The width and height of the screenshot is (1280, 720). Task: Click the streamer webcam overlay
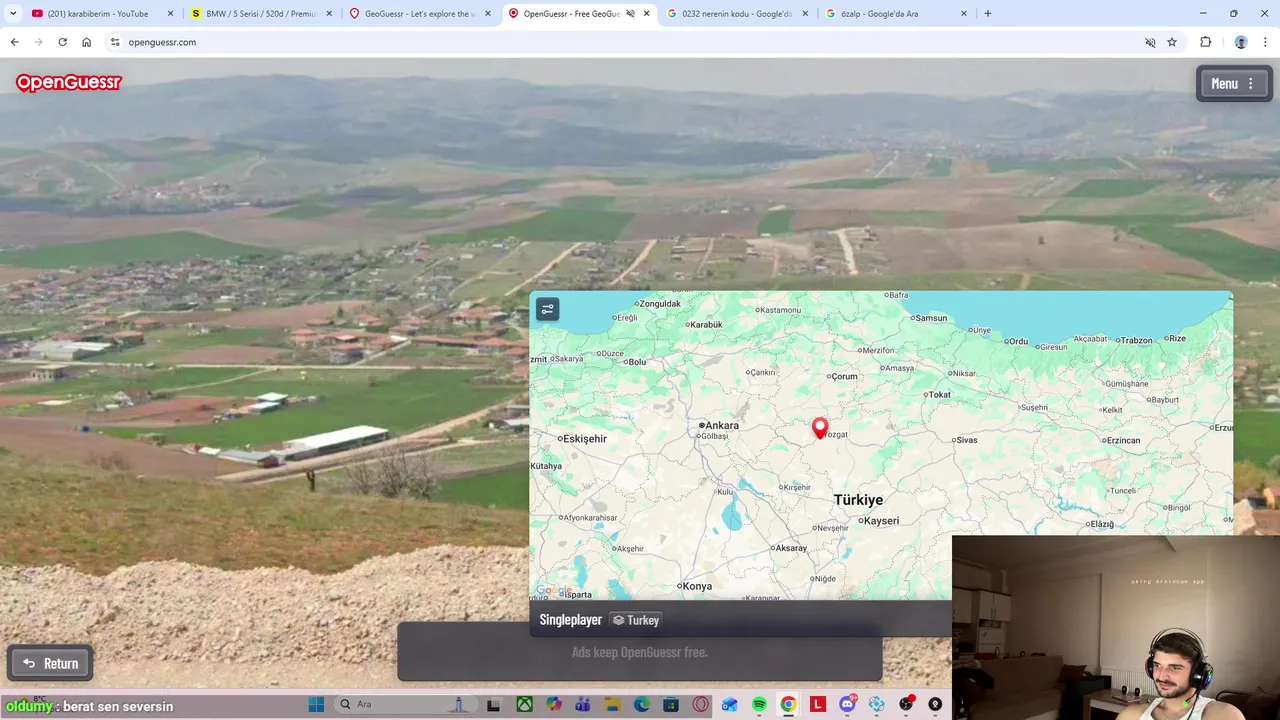(1116, 628)
